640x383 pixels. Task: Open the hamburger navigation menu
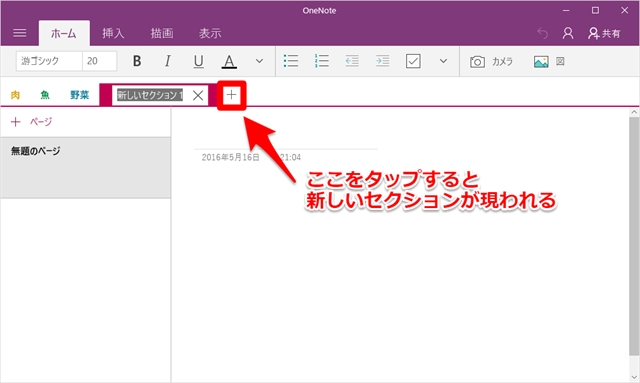click(x=19, y=33)
